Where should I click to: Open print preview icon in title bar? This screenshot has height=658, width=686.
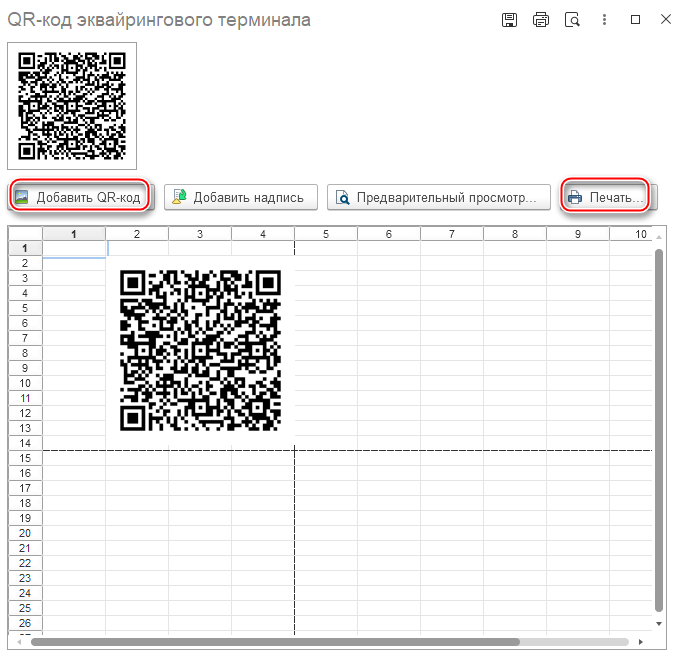572,20
